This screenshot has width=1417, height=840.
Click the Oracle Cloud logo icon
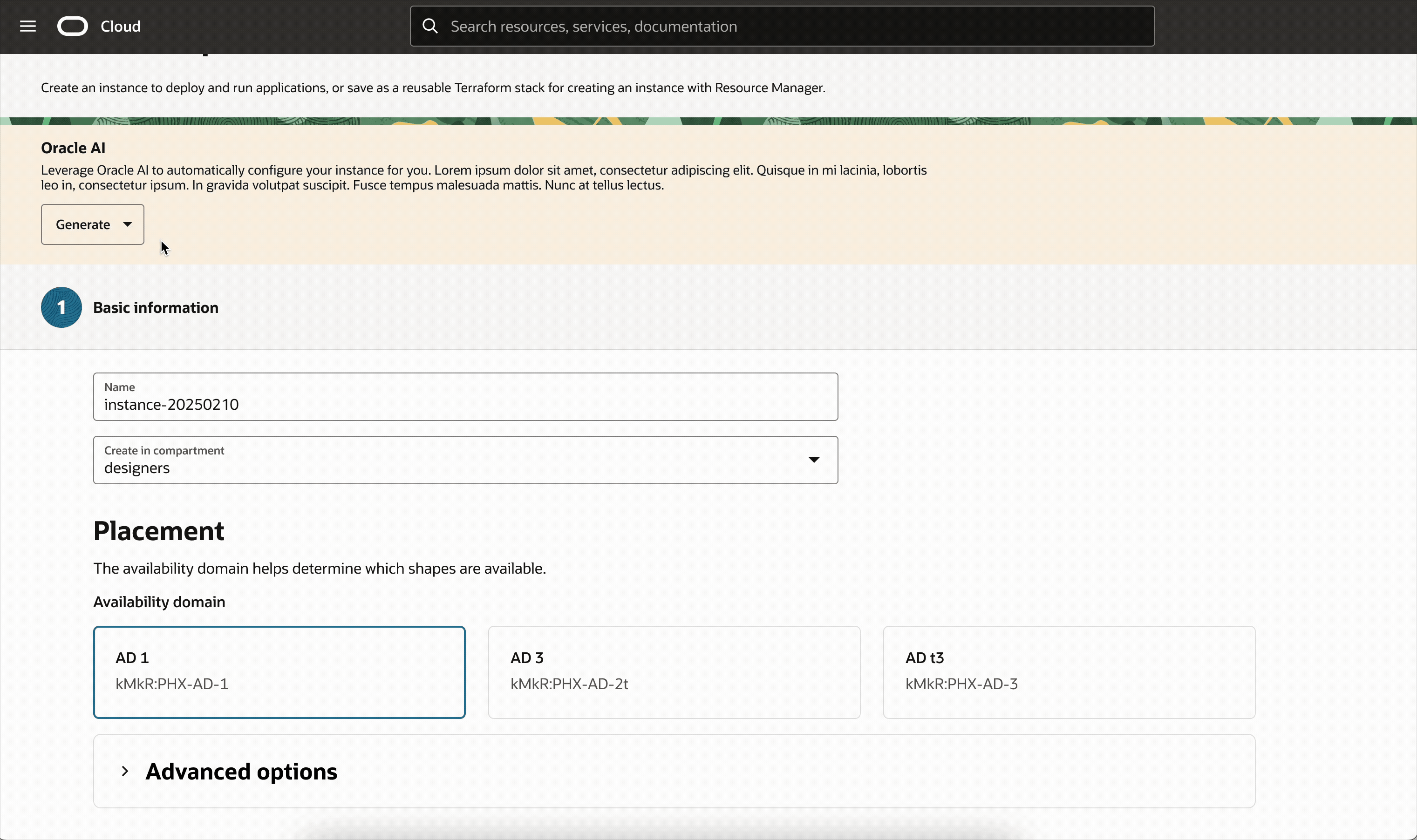(x=73, y=26)
